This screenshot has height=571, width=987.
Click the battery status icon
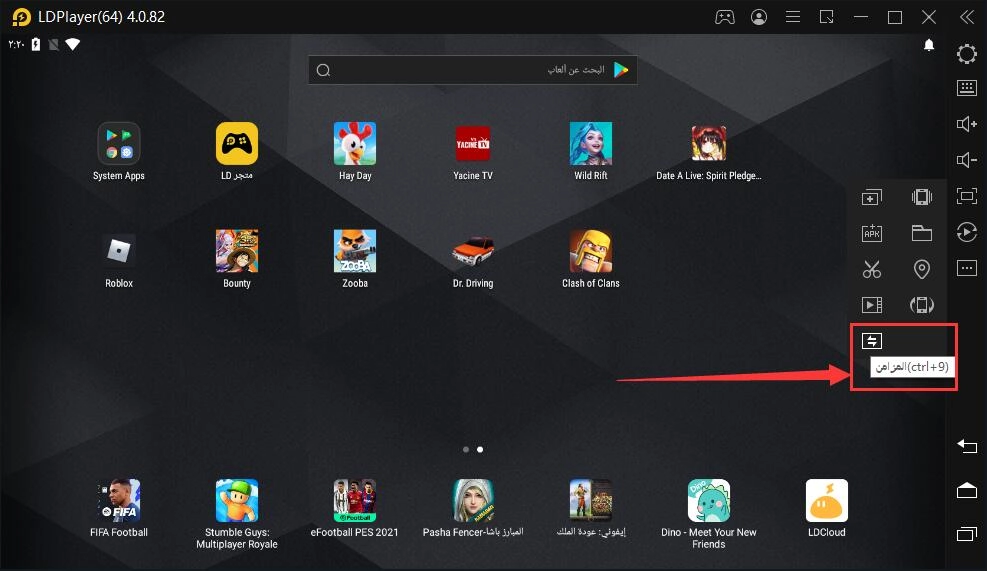coord(36,44)
